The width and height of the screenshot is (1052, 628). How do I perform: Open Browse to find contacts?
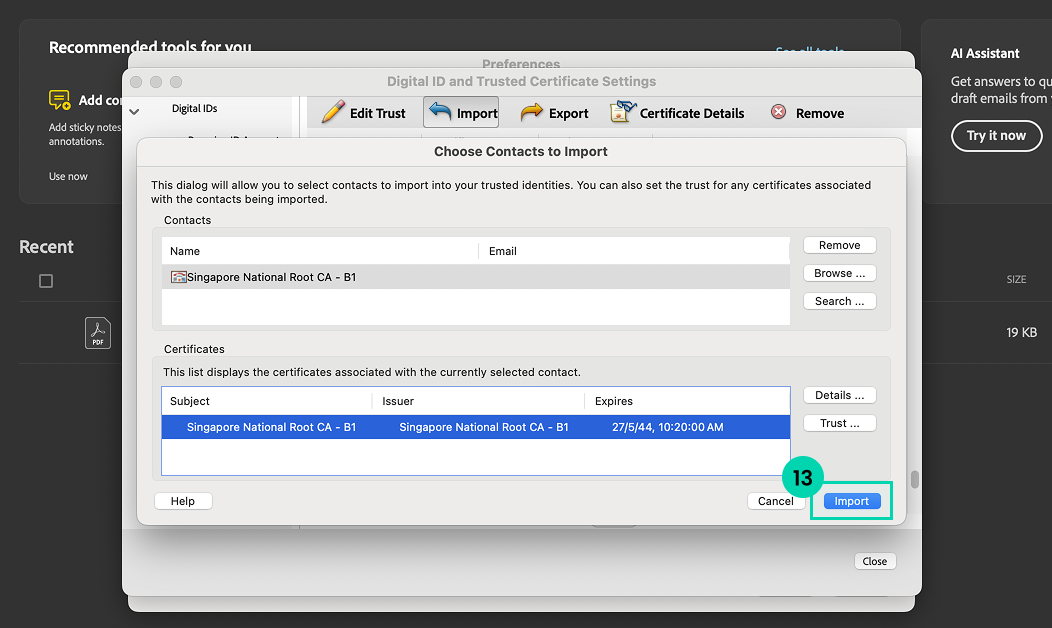click(x=839, y=273)
